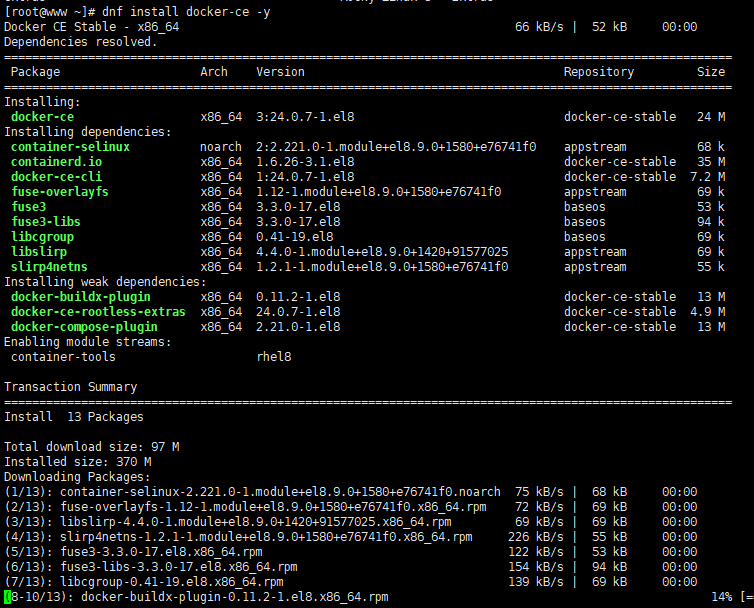Screen dimensions: 754x608
Task: Click the 'Enabling module streams:' heading
Action: coord(88,342)
